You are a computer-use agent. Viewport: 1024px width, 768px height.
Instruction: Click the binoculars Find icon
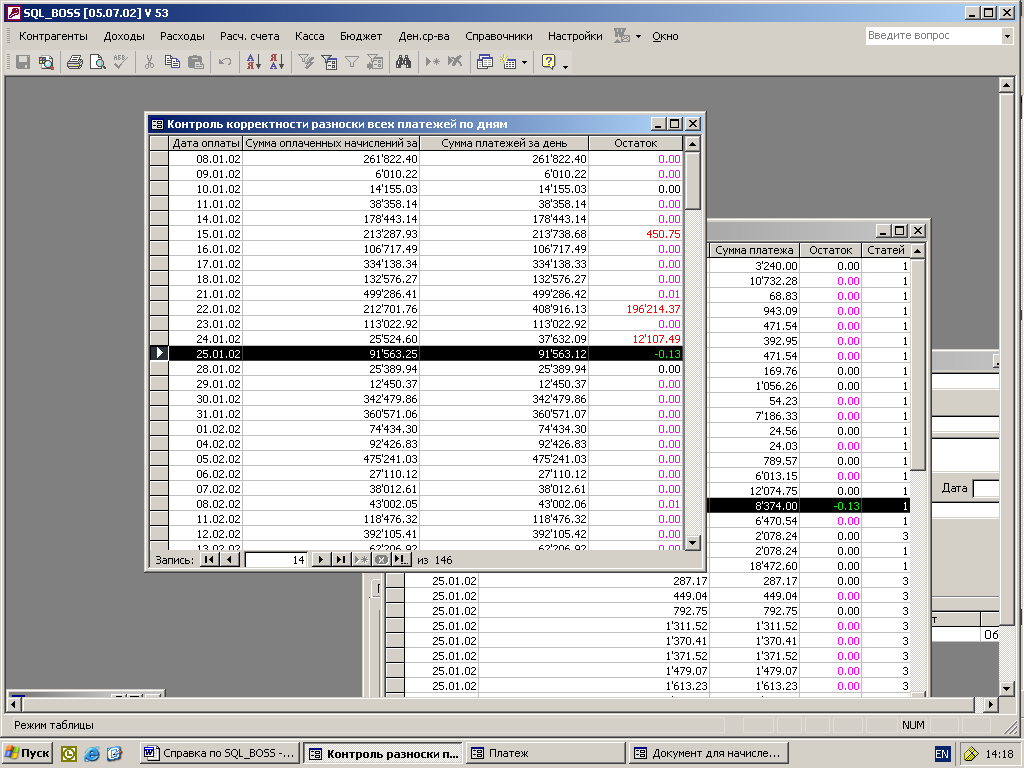(403, 62)
